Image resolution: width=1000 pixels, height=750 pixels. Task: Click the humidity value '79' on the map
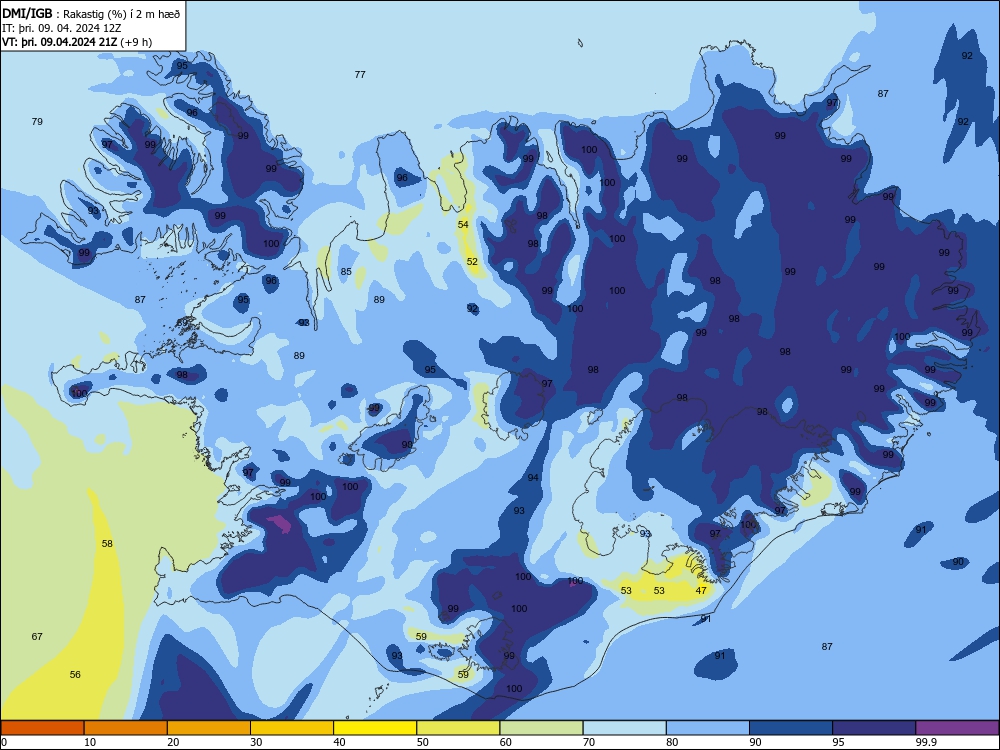[x=37, y=121]
